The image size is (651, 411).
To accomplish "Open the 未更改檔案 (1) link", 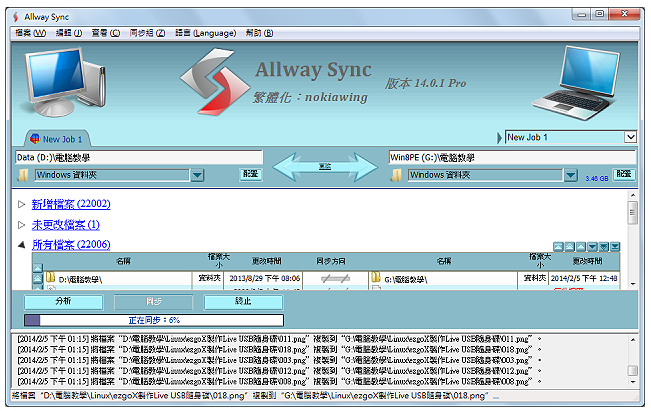I will [66, 225].
